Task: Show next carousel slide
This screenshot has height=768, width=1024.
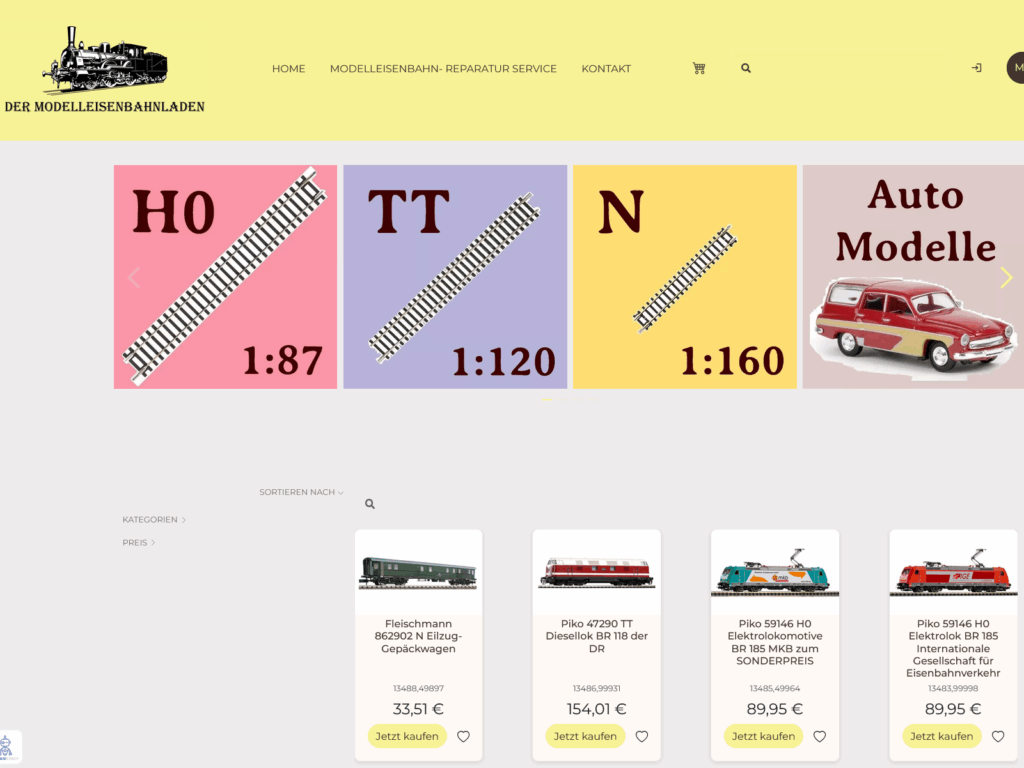Action: click(x=1006, y=278)
